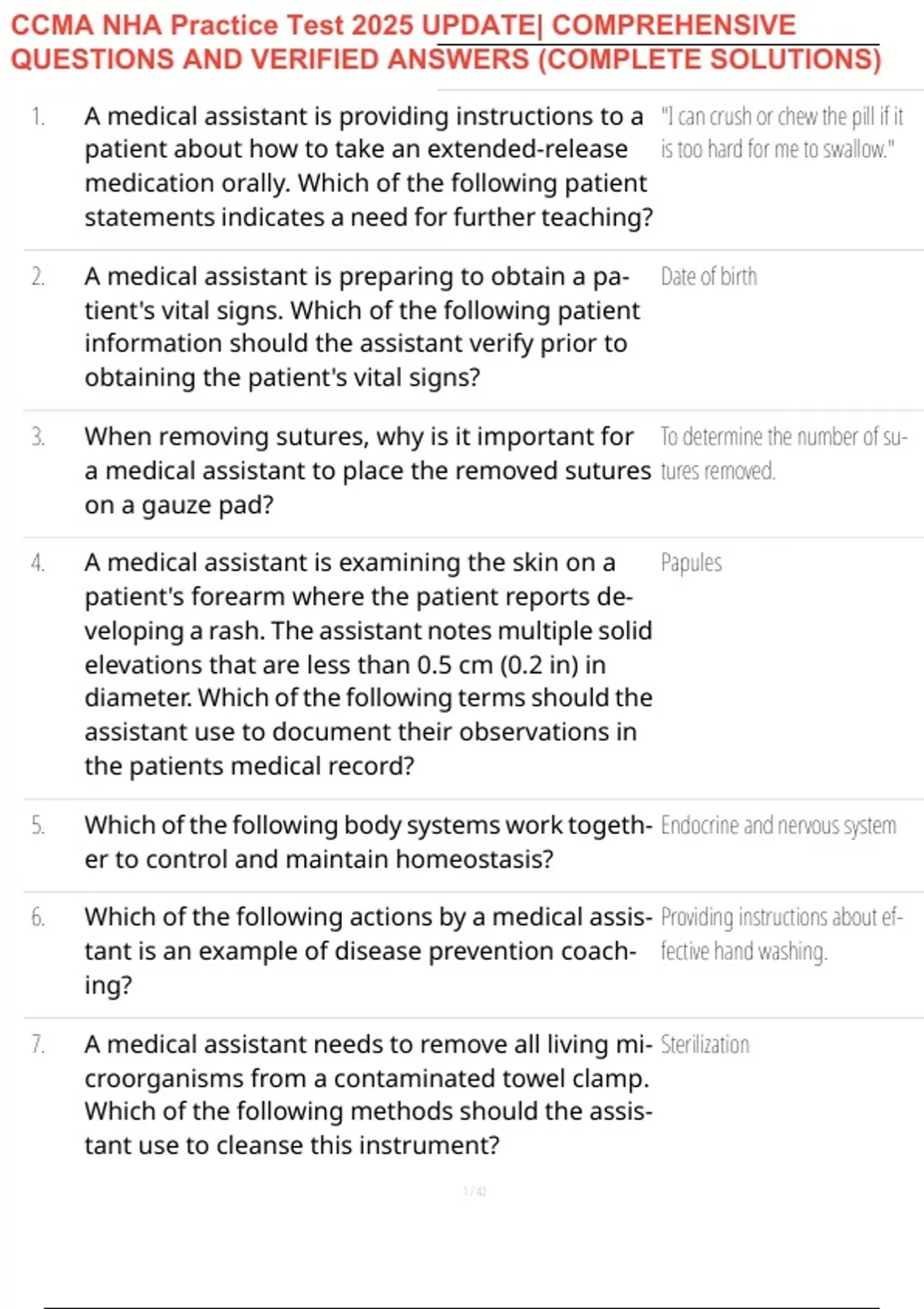Select the "Sterilization" answer
The image size is (924, 1309).
tap(705, 1045)
